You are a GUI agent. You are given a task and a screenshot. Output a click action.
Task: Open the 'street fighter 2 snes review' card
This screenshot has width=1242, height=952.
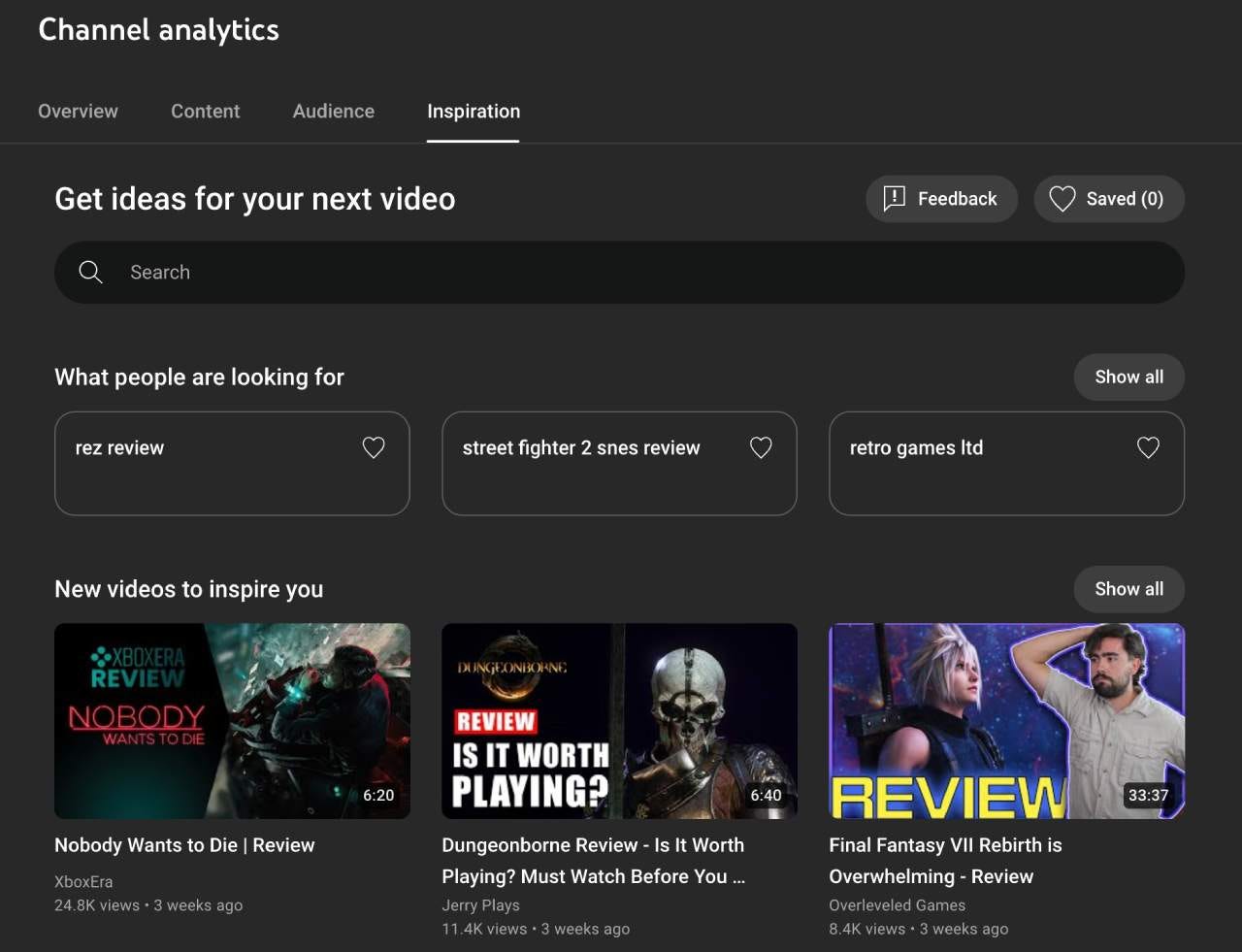tap(619, 464)
